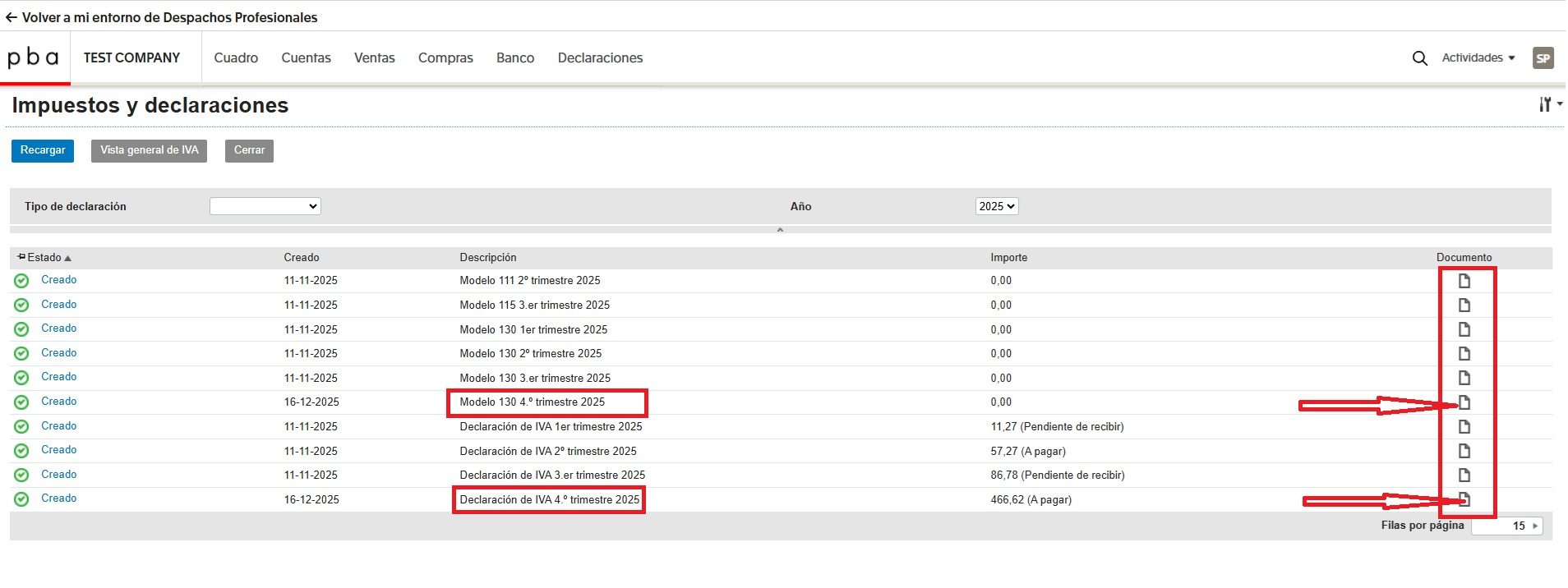Open the settings tools icon at top right

coord(1548,104)
